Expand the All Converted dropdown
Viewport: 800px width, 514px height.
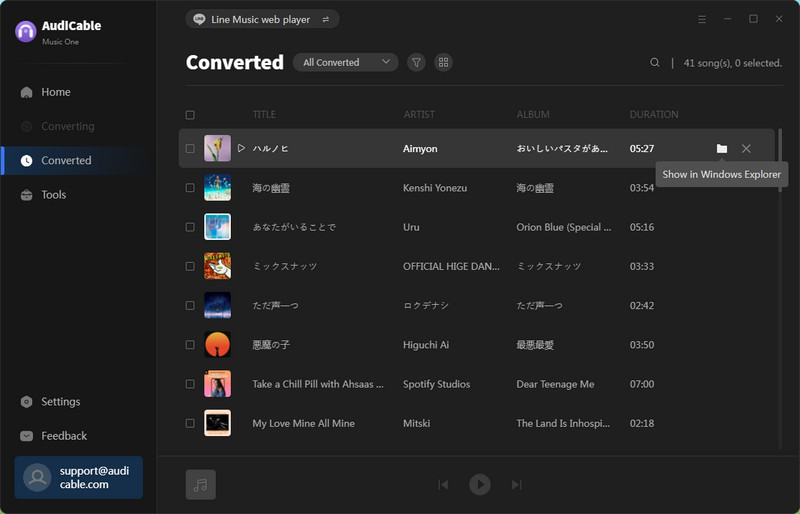pyautogui.click(x=345, y=62)
